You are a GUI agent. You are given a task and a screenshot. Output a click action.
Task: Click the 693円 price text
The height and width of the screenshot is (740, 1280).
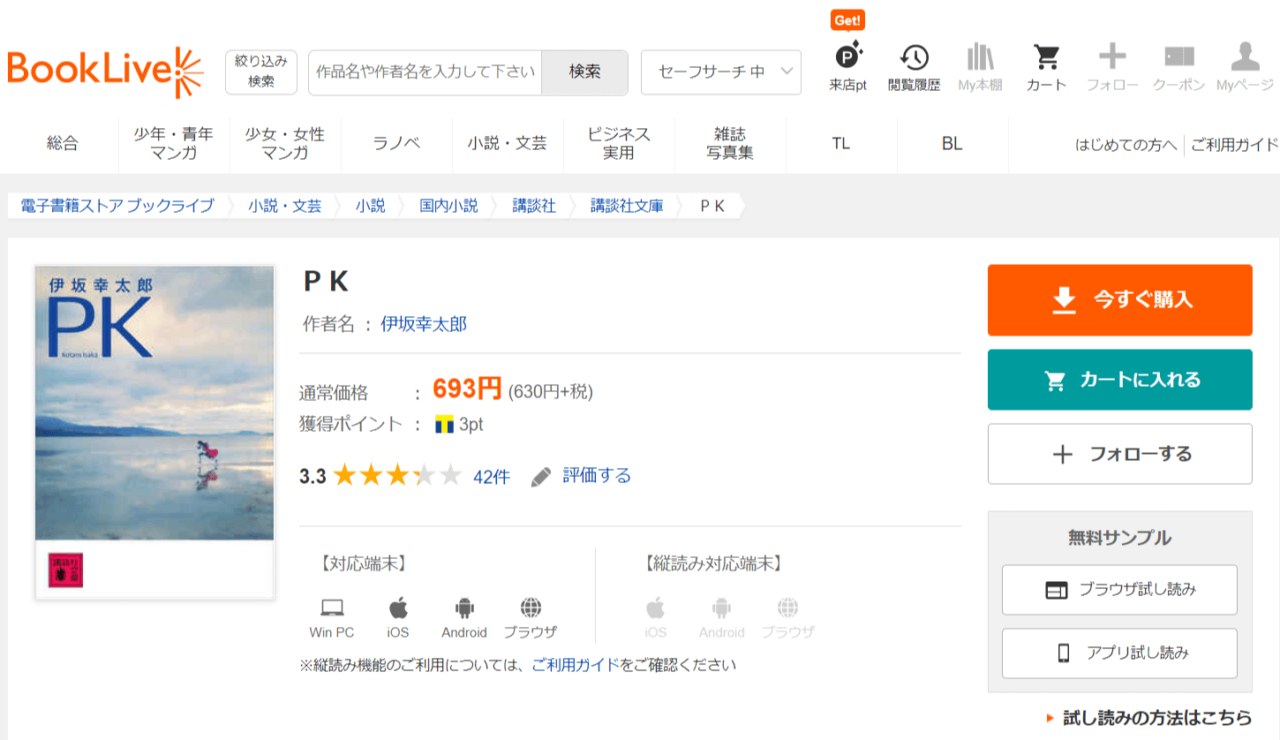tap(467, 390)
